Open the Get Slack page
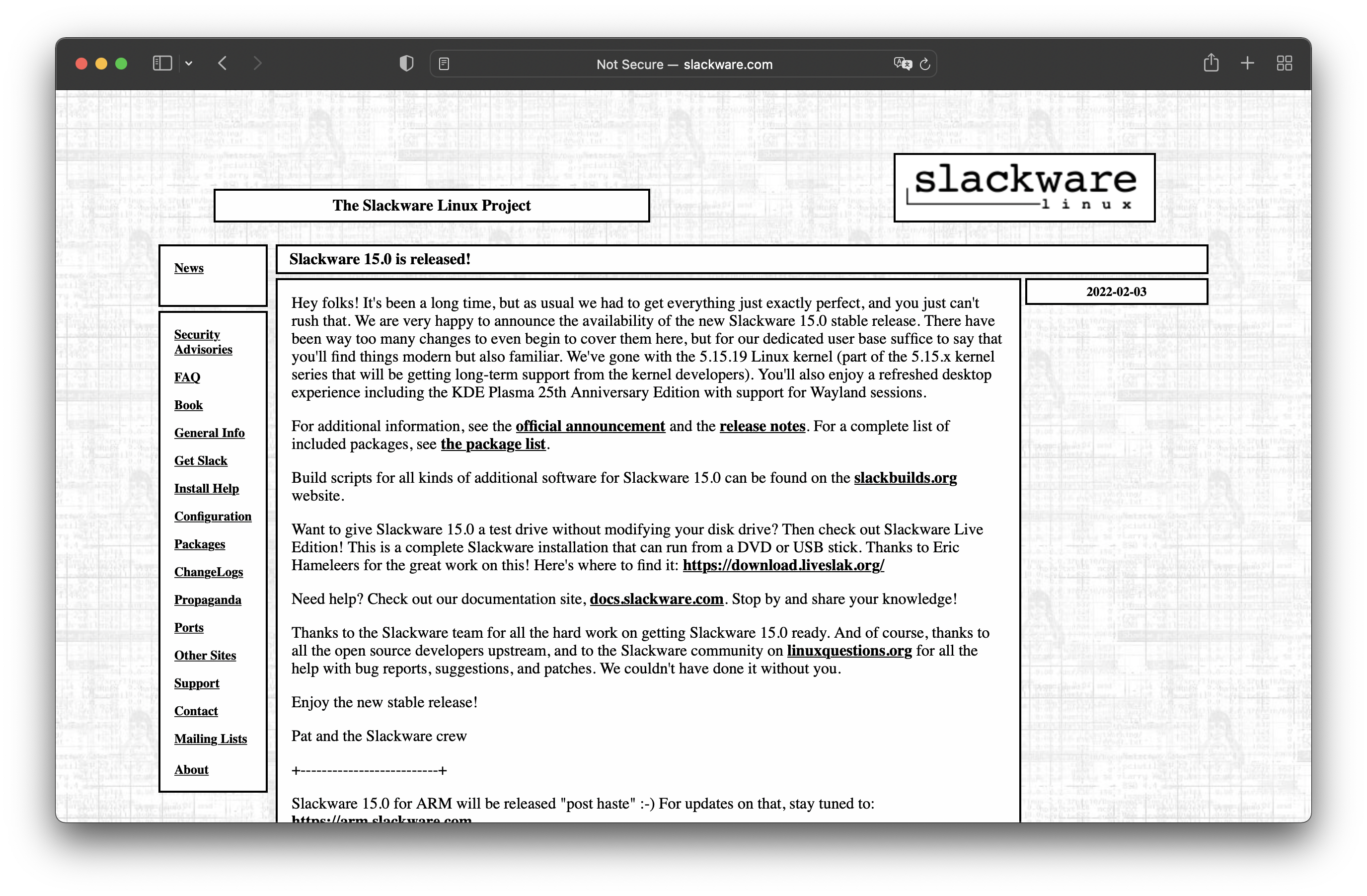 (x=201, y=460)
